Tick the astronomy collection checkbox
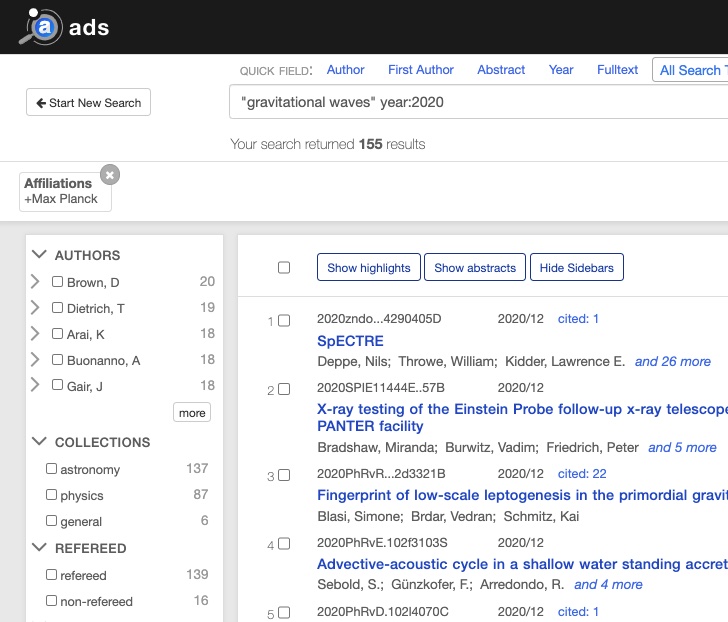This screenshot has height=622, width=728. click(52, 469)
